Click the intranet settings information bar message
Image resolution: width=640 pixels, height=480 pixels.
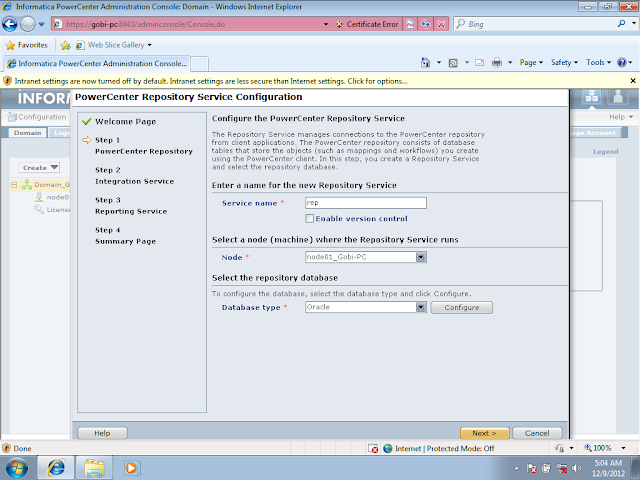211,81
